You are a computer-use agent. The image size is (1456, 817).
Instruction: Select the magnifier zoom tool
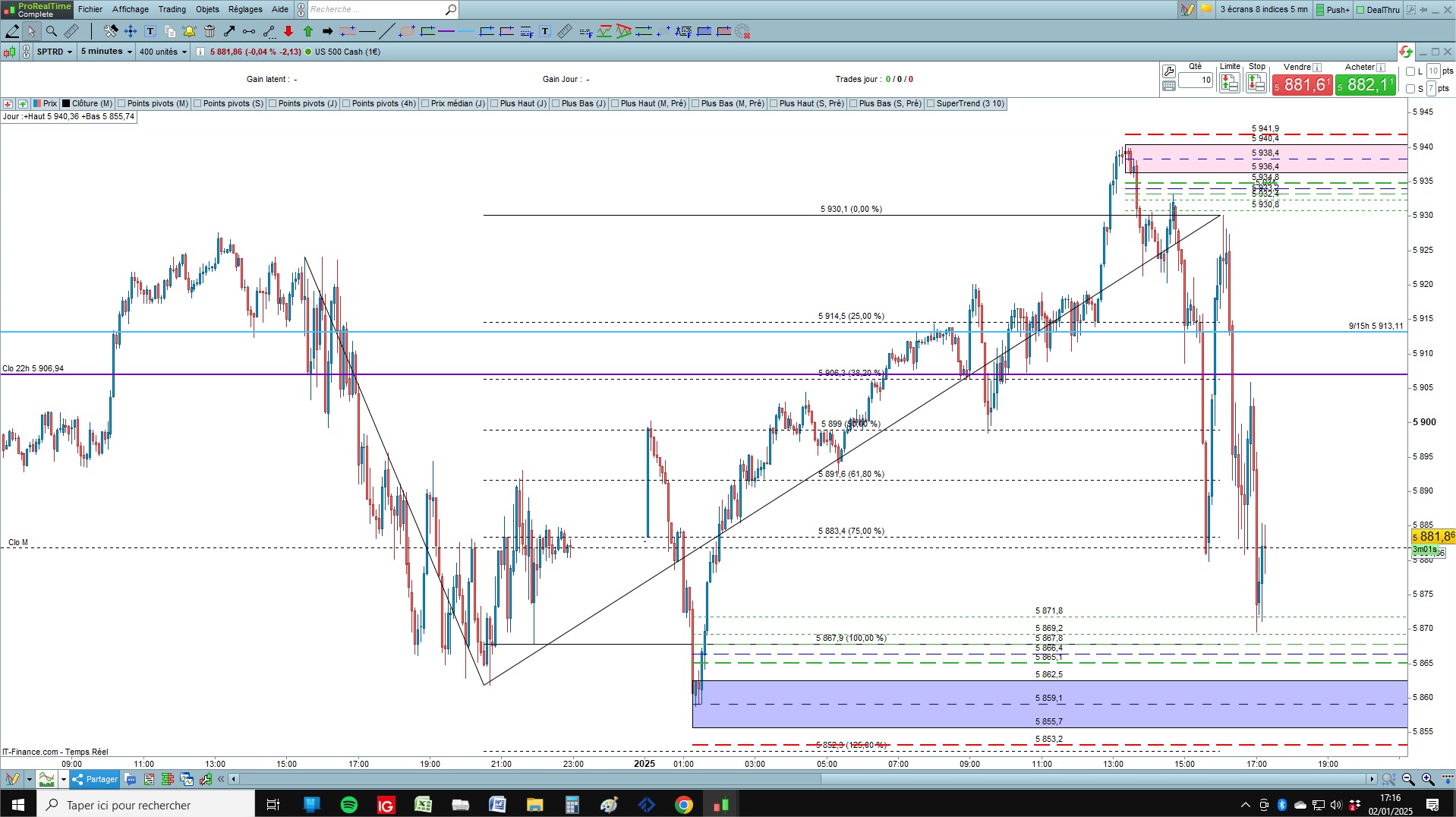[x=52, y=31]
